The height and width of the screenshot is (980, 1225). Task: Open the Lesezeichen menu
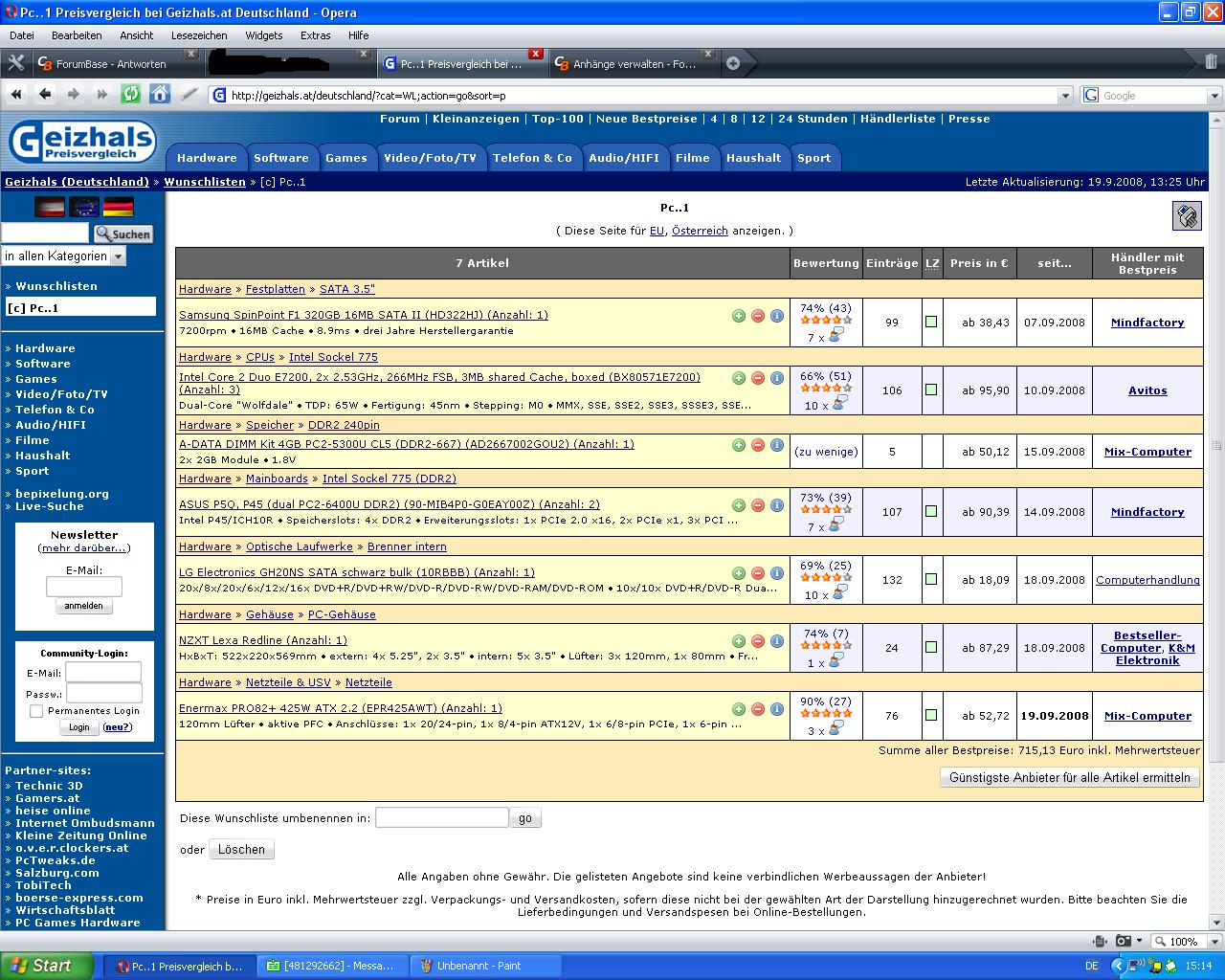click(x=199, y=35)
